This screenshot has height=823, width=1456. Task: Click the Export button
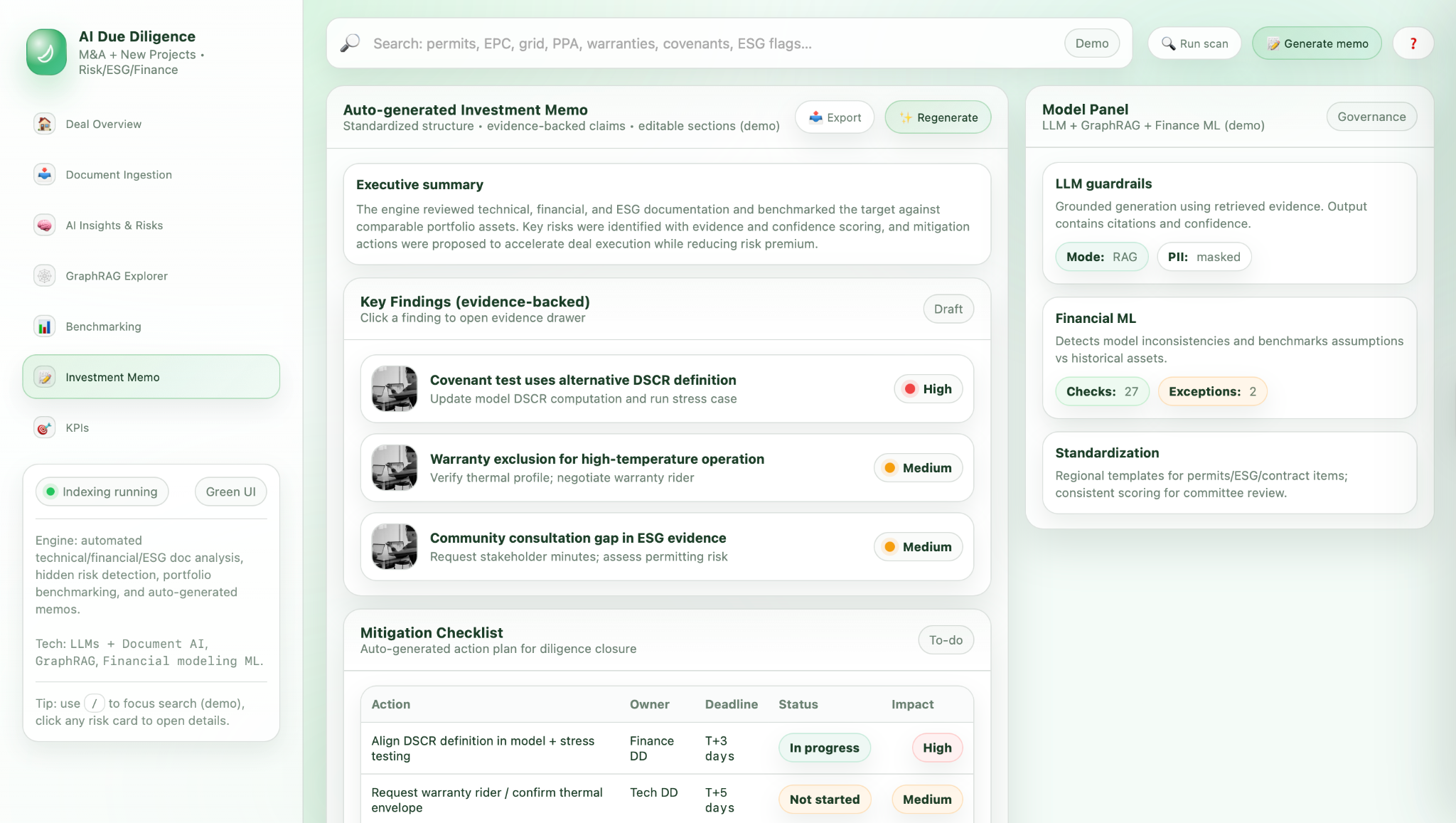pyautogui.click(x=835, y=117)
